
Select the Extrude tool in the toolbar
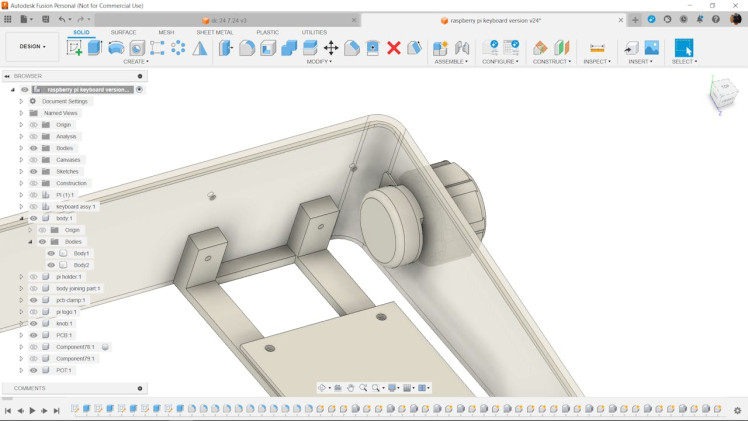pyautogui.click(x=95, y=47)
